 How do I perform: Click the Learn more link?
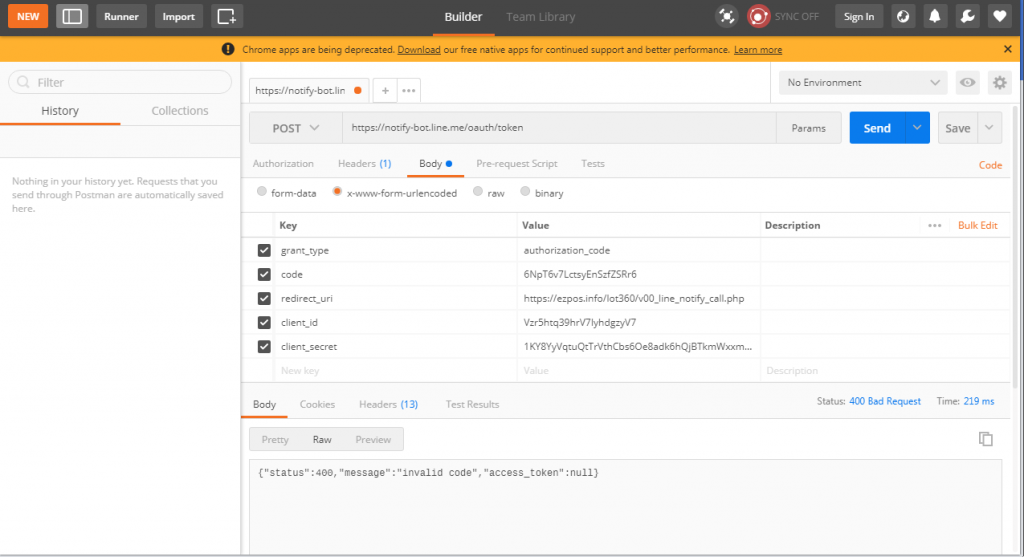(x=758, y=50)
